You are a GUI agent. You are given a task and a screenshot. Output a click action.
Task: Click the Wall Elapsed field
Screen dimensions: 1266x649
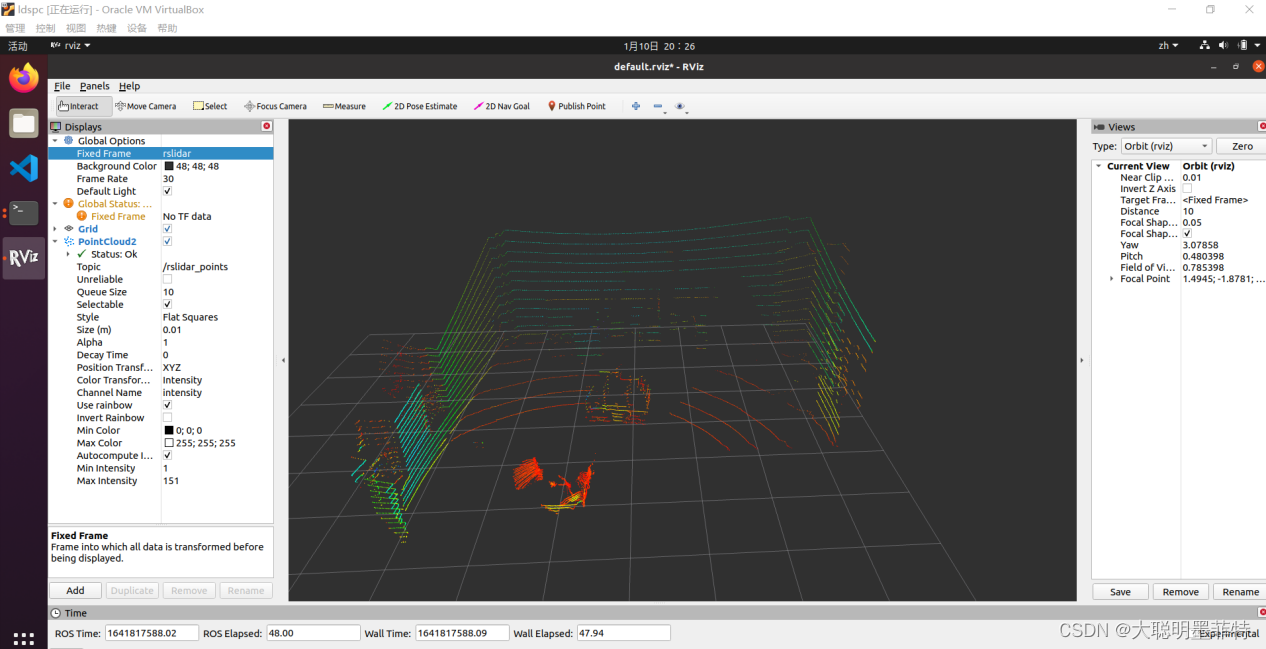pos(623,633)
